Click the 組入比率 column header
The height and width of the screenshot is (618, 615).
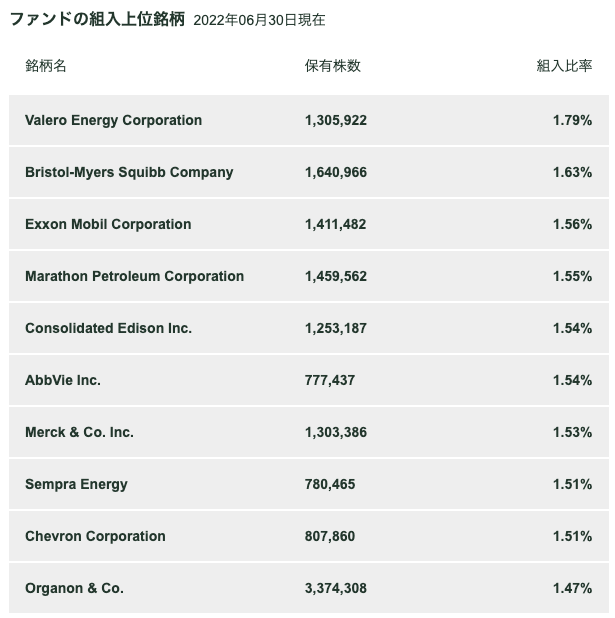pos(564,66)
